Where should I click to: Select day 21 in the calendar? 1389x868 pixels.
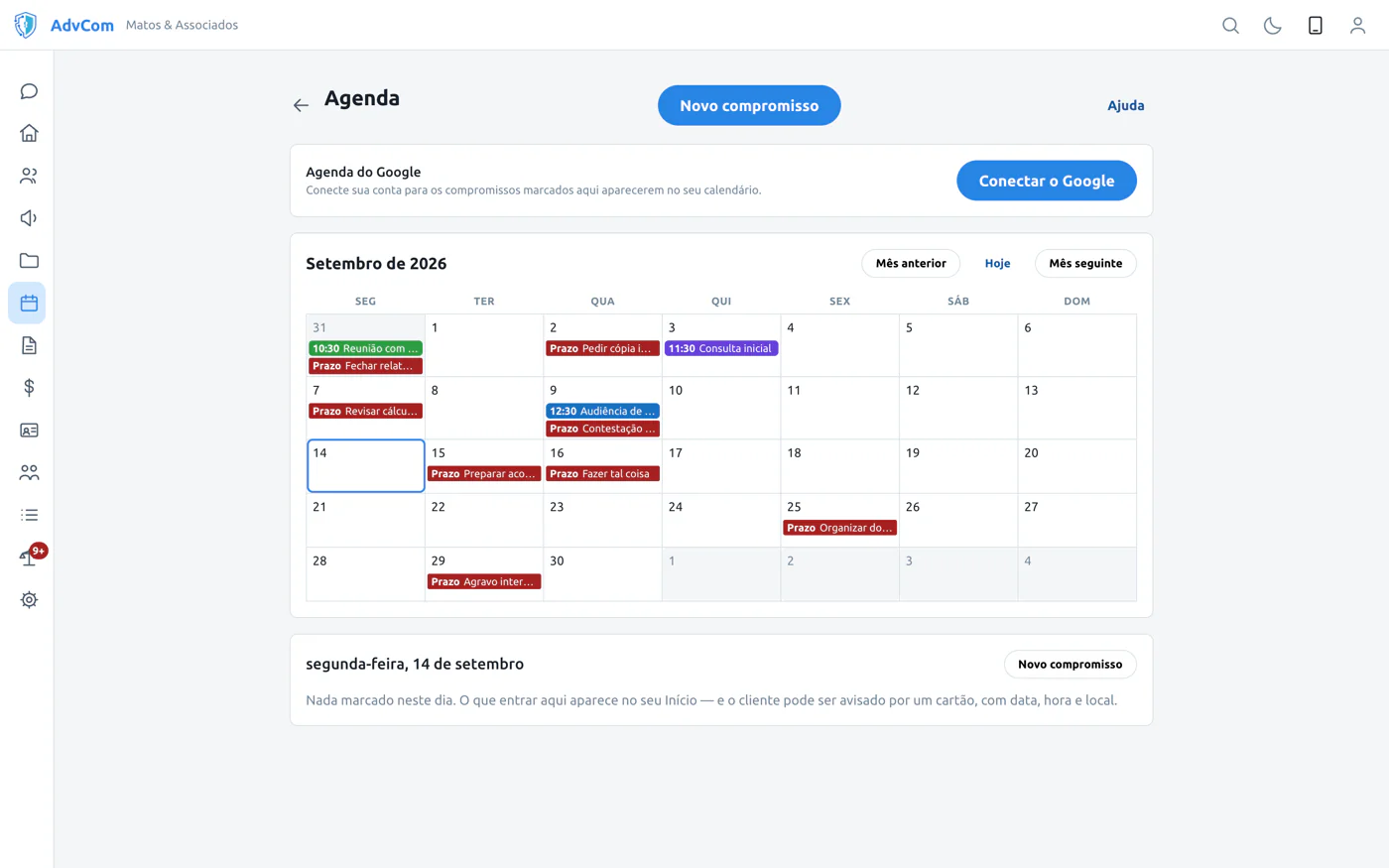click(x=366, y=520)
